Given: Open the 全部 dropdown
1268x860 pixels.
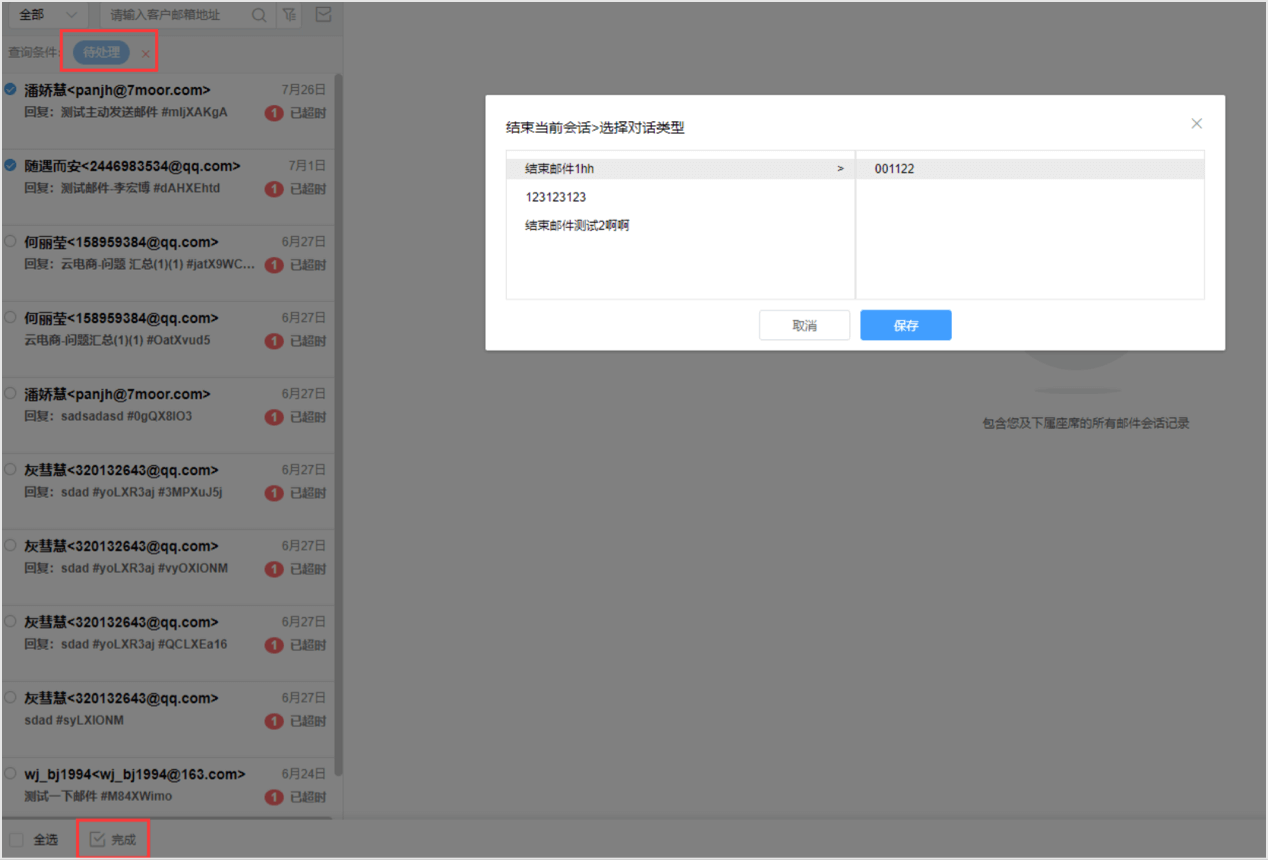Looking at the screenshot, I should (x=46, y=15).
